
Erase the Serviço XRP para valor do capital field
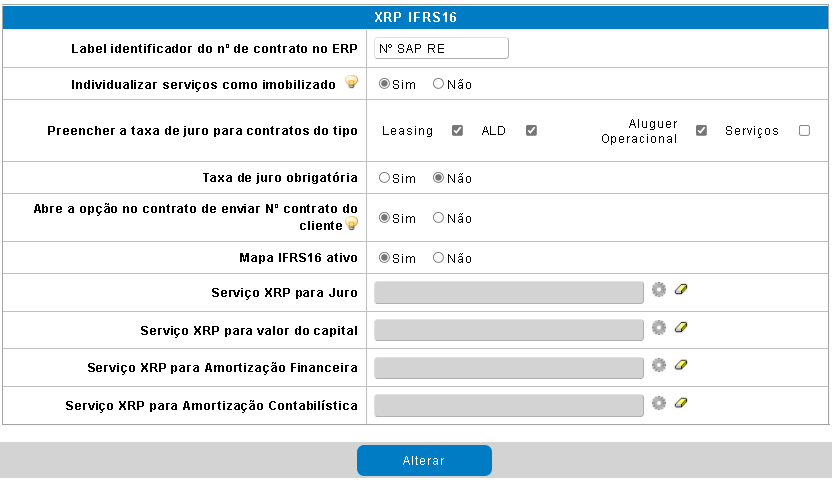[x=681, y=327]
